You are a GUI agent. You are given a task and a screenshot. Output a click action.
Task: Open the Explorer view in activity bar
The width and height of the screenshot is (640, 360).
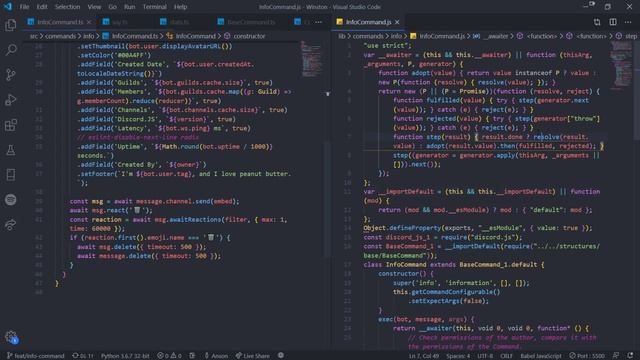(11, 25)
